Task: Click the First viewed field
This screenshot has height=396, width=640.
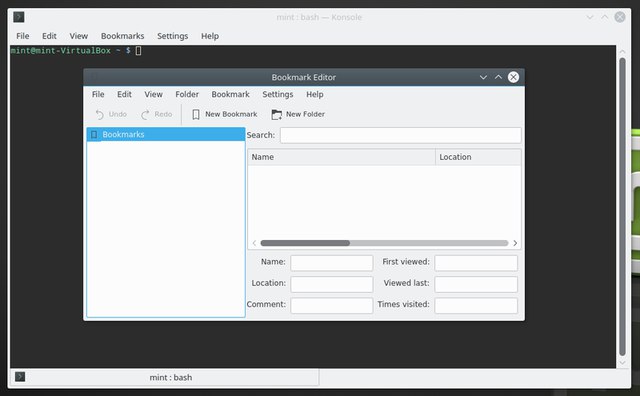Action: tap(476, 263)
